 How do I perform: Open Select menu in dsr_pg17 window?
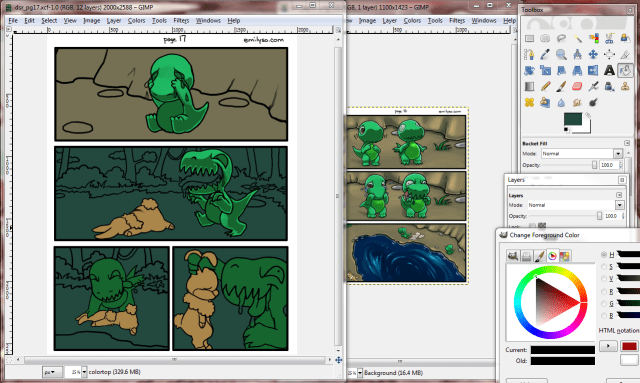click(x=49, y=20)
